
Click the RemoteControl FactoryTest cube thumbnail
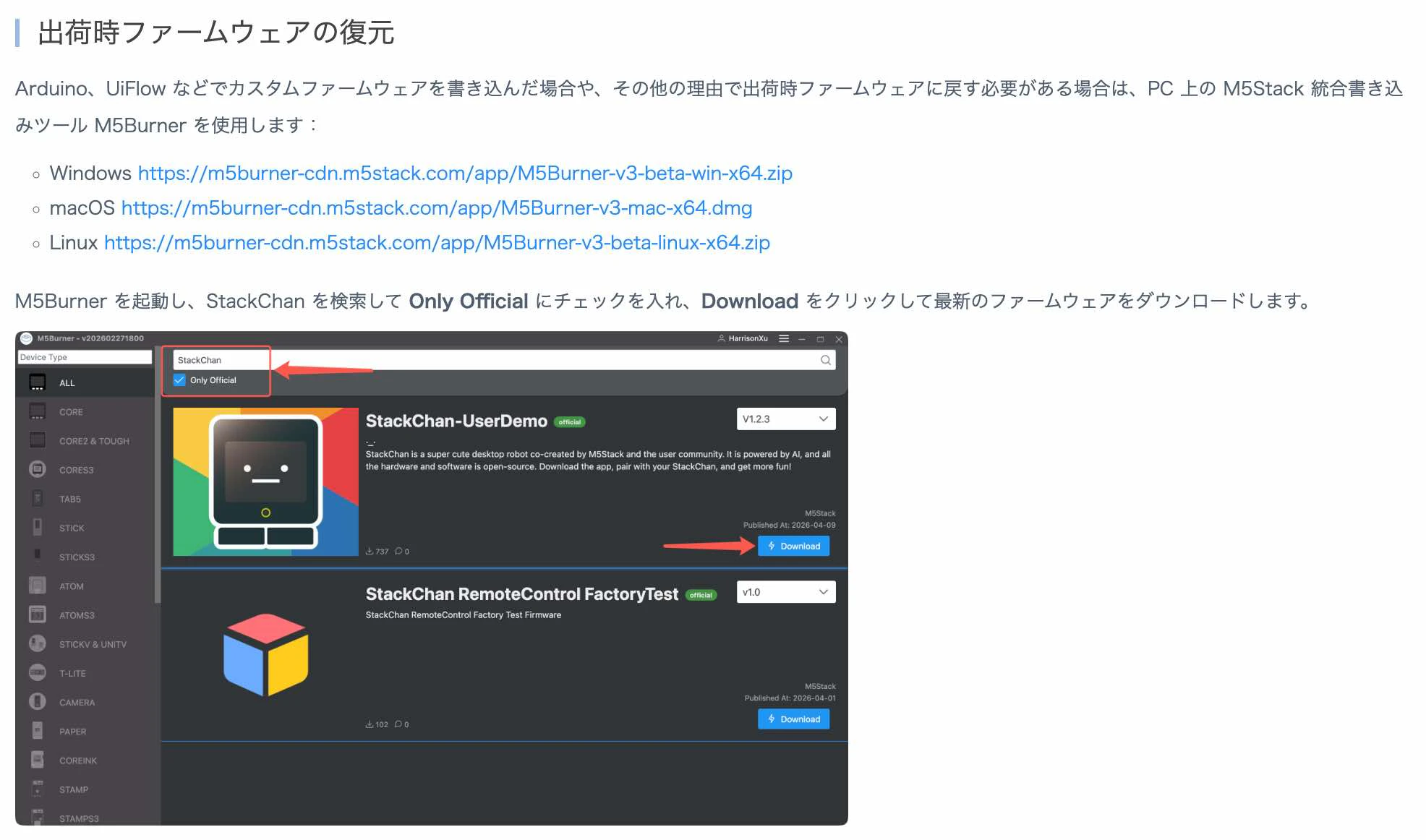click(266, 655)
